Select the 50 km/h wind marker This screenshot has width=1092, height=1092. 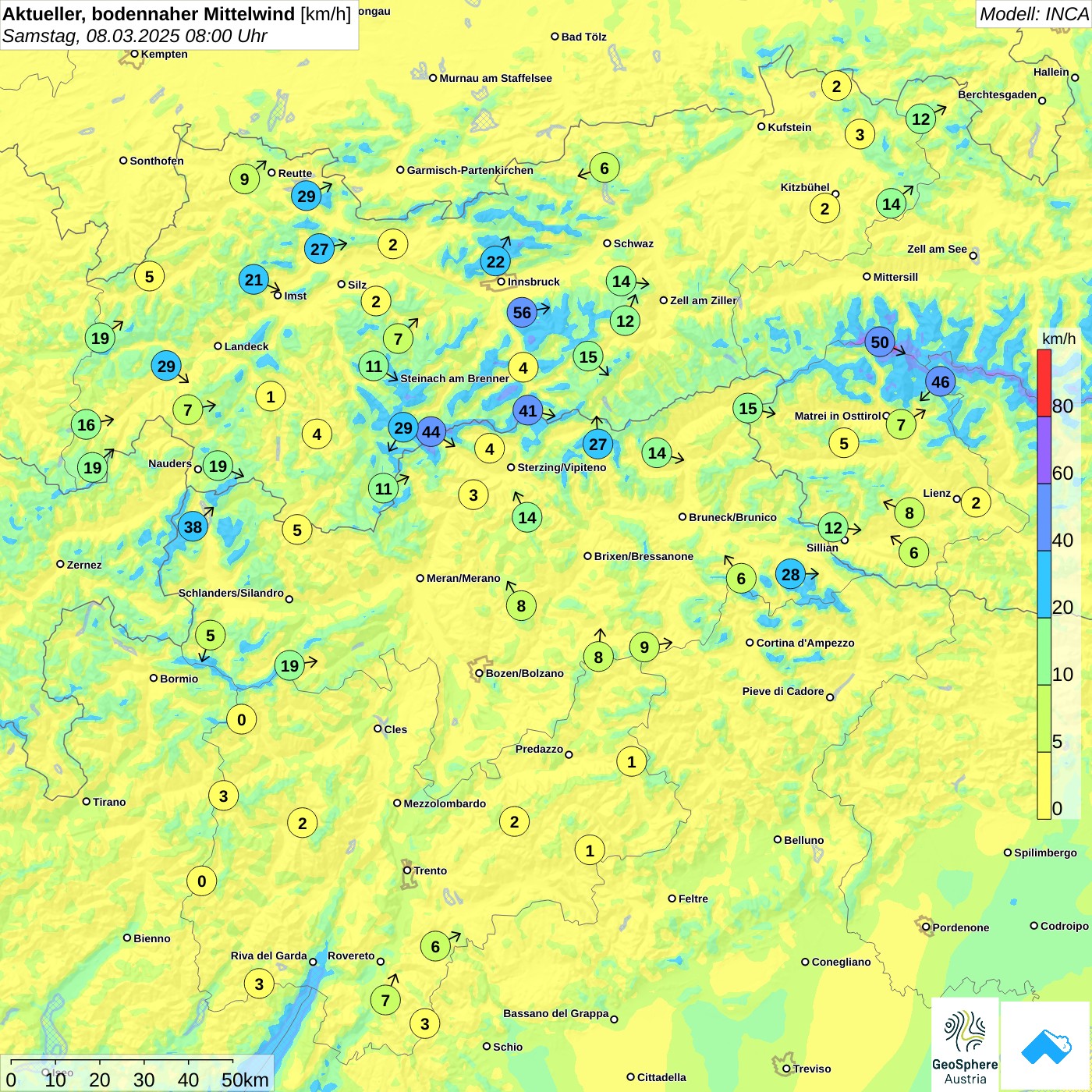pos(880,342)
